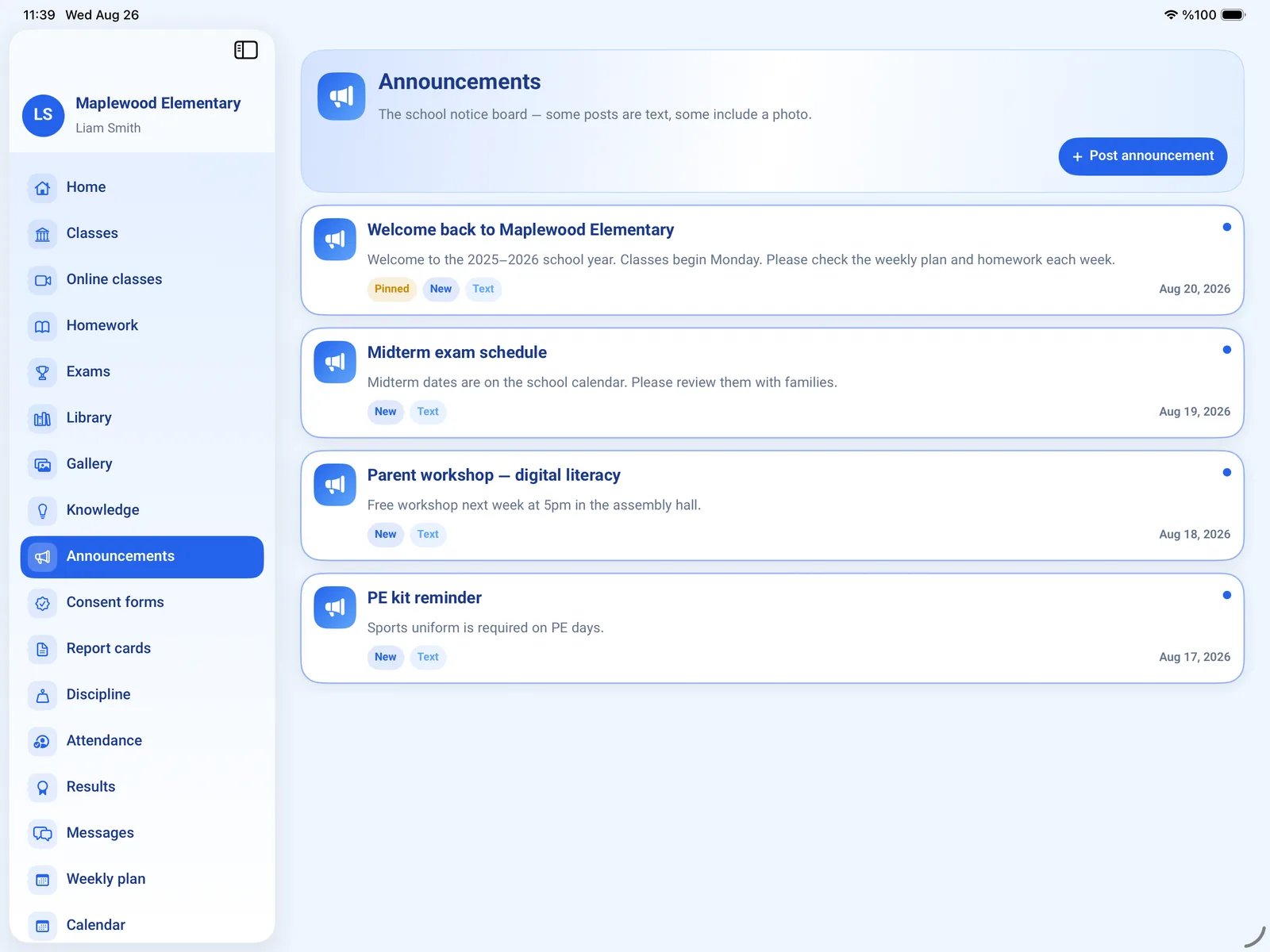The image size is (1270, 952).
Task: Click the Liam Smith user name
Action: click(x=108, y=129)
